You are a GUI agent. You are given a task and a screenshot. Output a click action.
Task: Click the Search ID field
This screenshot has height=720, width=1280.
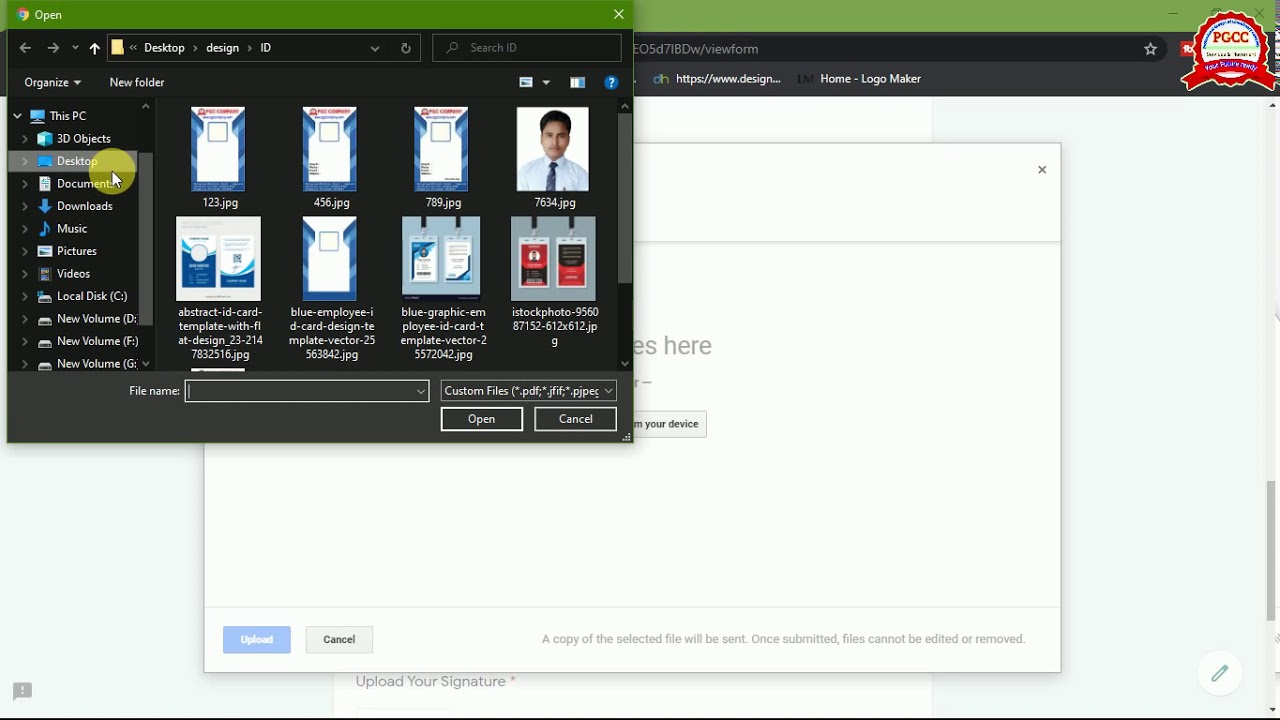click(x=527, y=48)
